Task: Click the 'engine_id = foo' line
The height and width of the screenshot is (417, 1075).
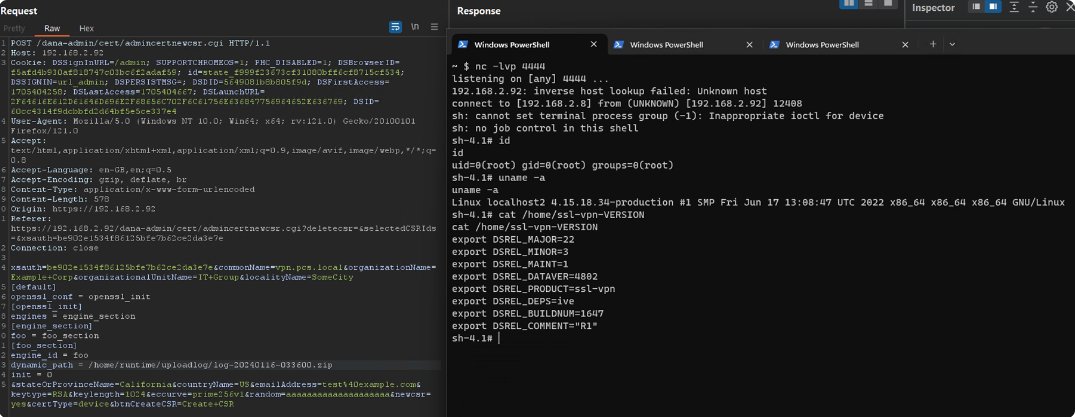Action: pos(50,355)
